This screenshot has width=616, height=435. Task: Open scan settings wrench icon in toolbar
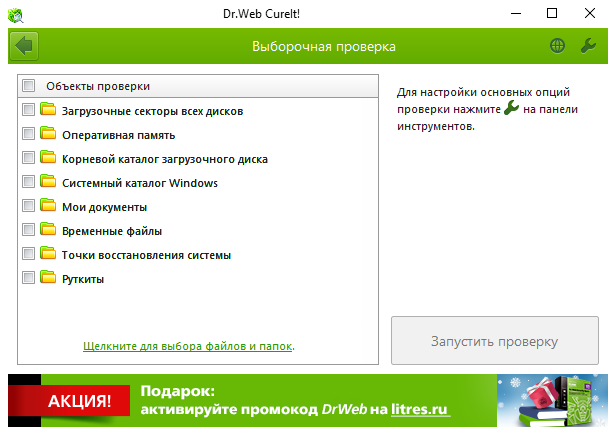tap(588, 46)
